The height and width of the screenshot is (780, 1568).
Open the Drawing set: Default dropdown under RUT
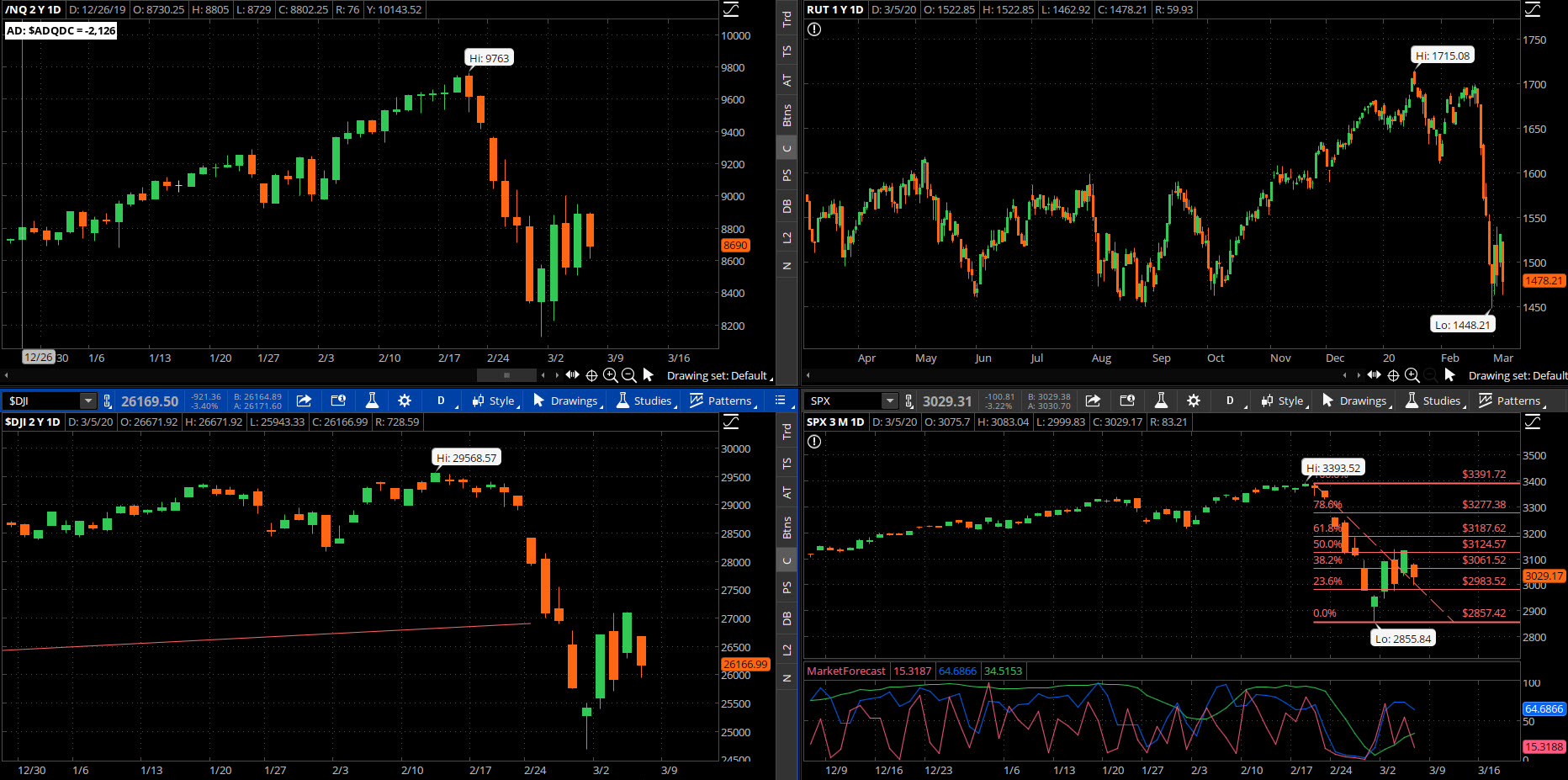pyautogui.click(x=1518, y=375)
